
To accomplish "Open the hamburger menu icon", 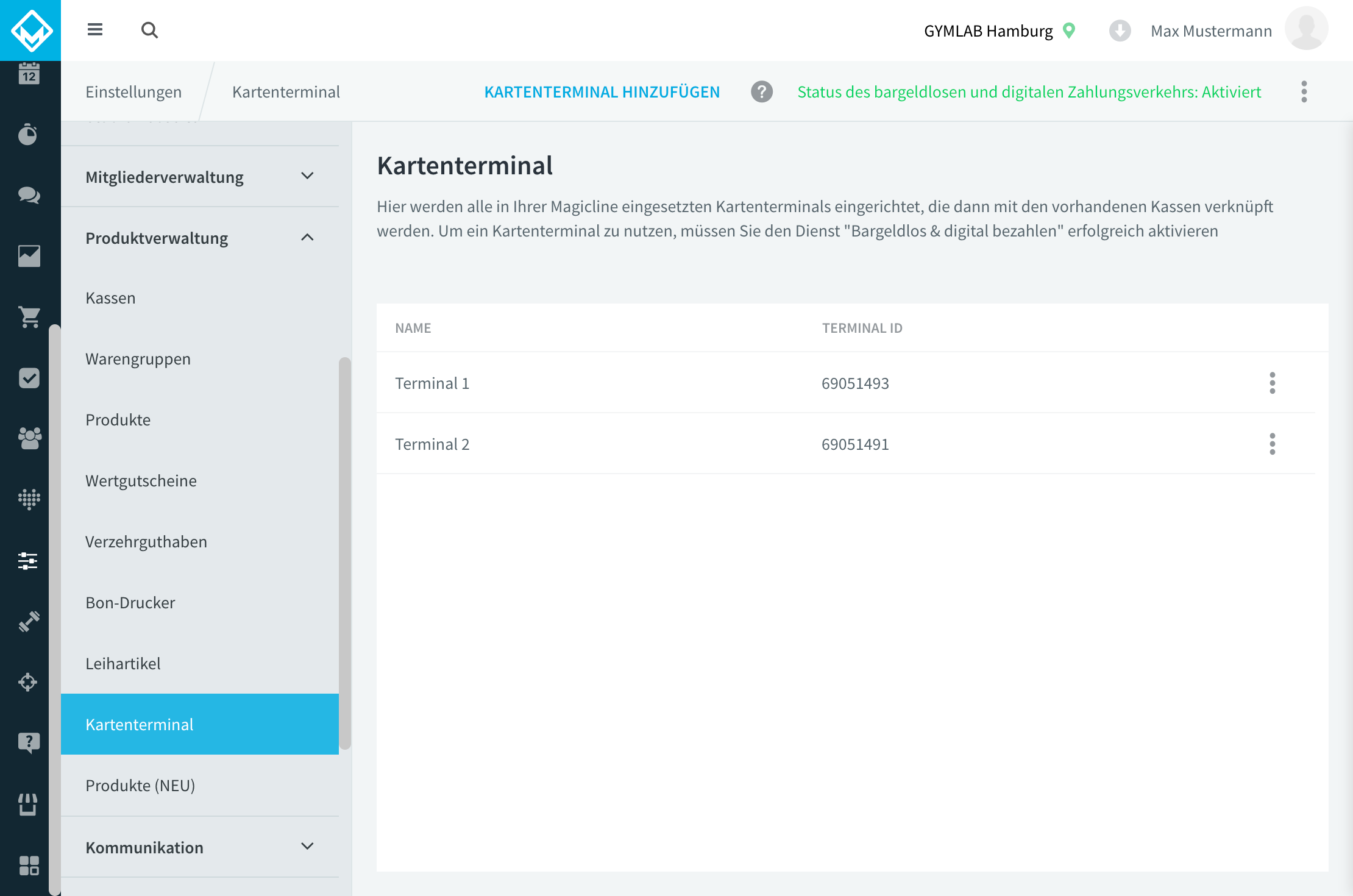I will (95, 29).
